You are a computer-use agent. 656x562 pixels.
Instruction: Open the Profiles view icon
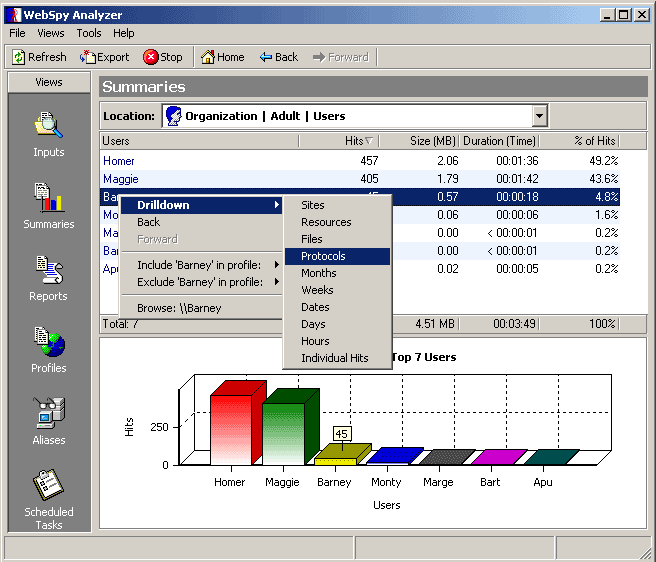click(x=50, y=341)
